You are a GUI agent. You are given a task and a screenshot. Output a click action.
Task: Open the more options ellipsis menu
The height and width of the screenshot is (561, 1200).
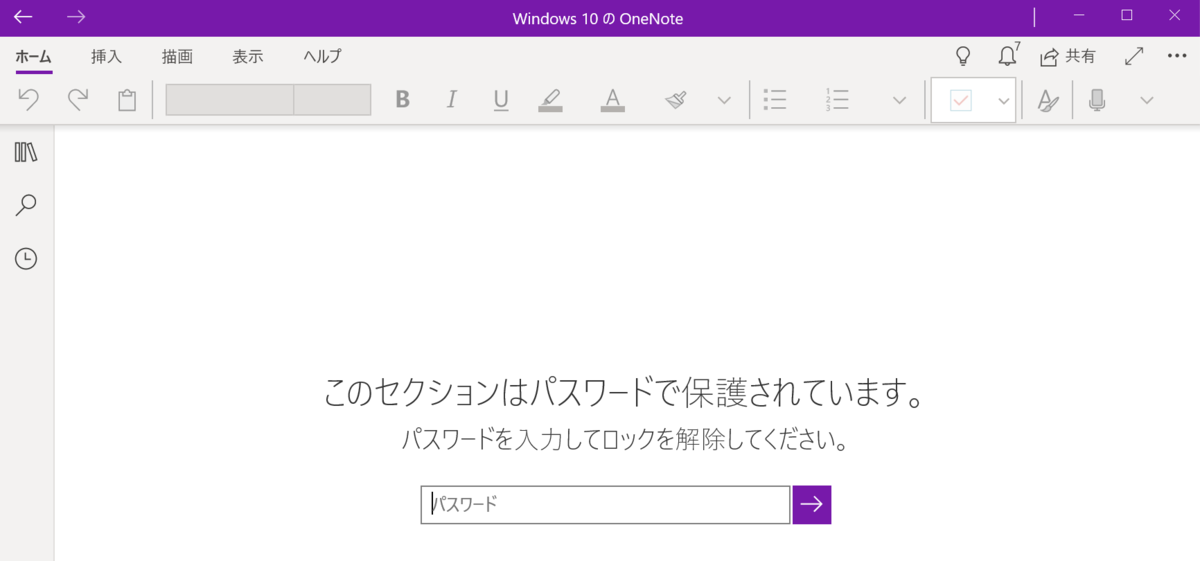point(1177,57)
